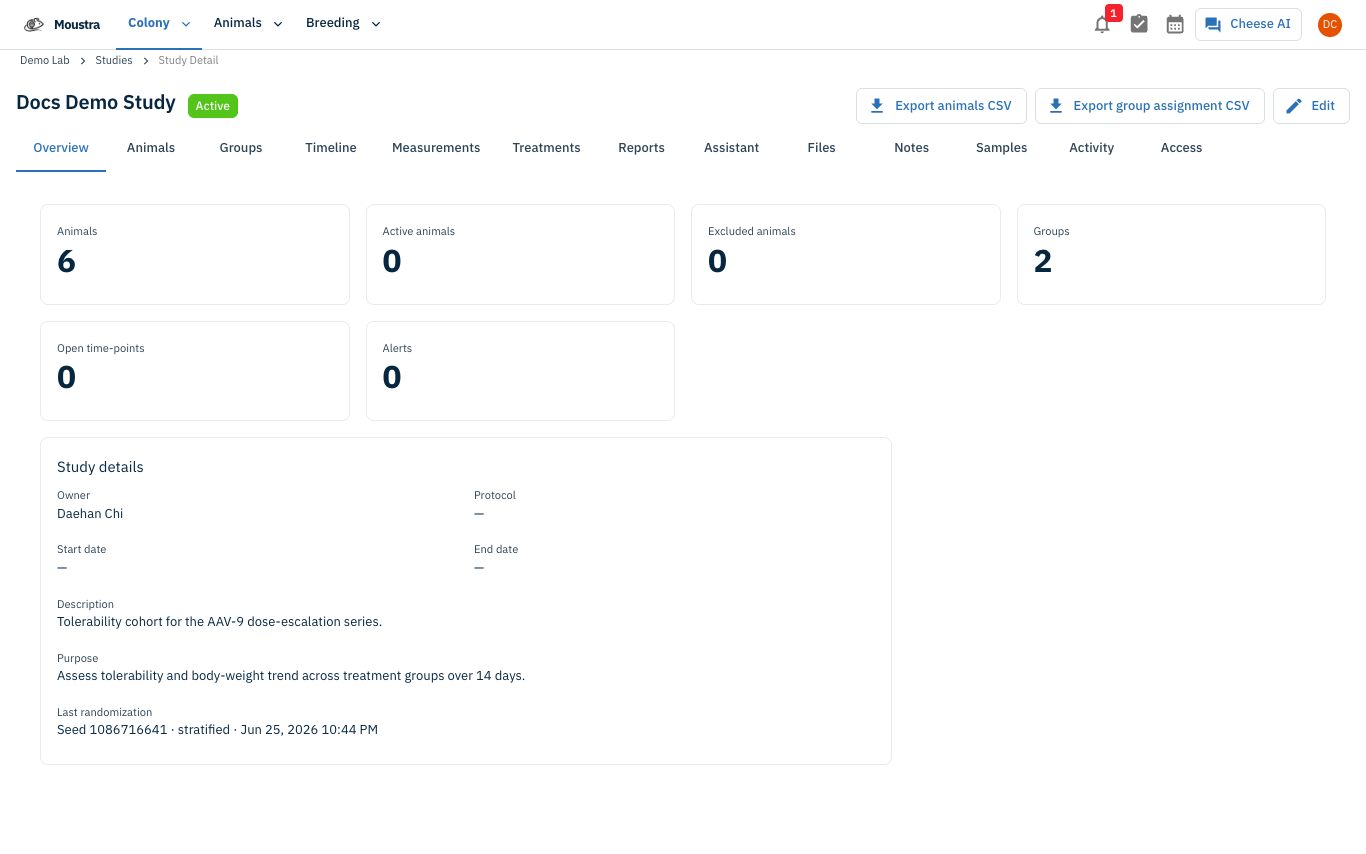Click the Purpose text about tolerability
Viewport: 1366px width, 854px height.
click(x=291, y=676)
